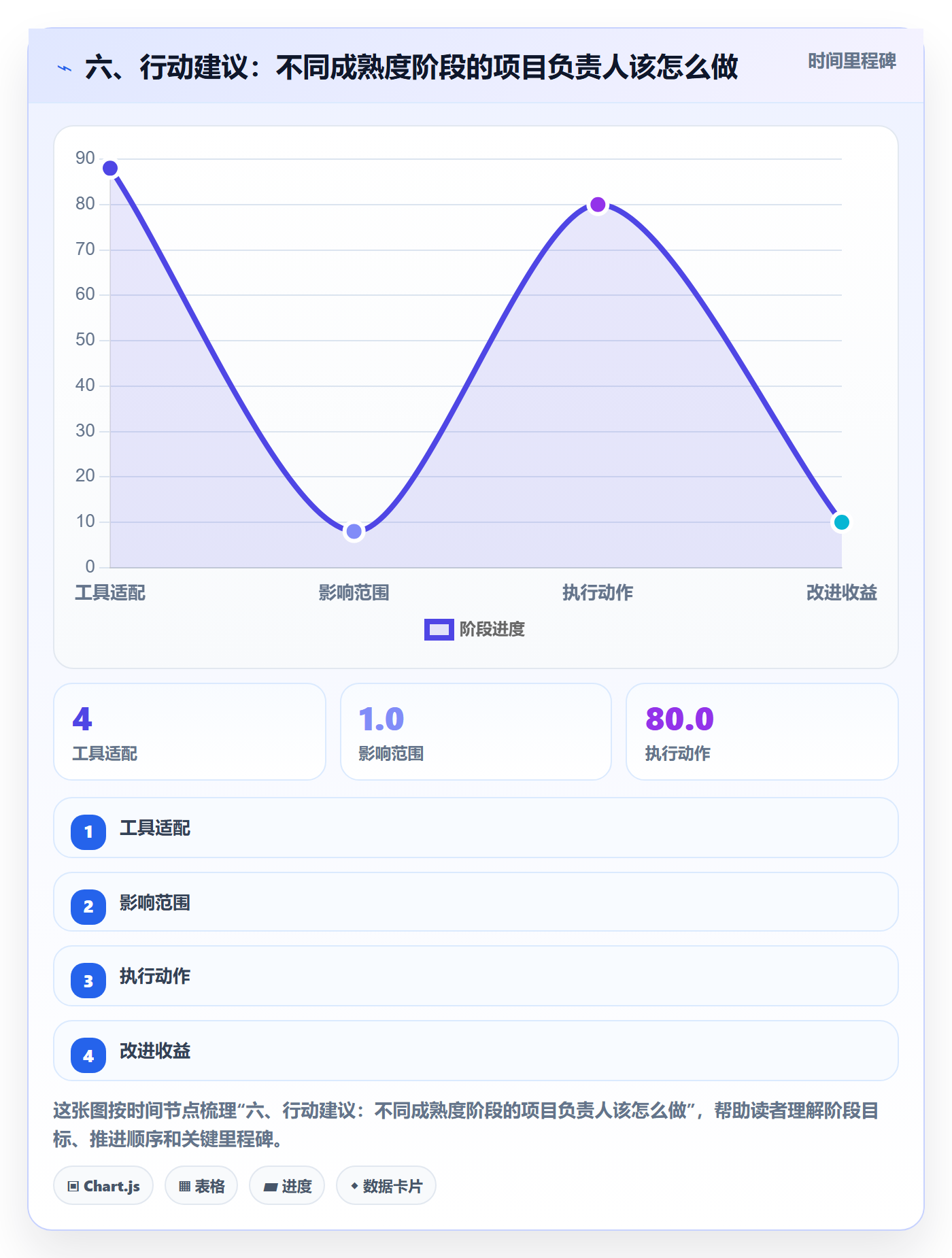Image resolution: width=952 pixels, height=1258 pixels.
Task: Click the 工具适配 data point on chart
Action: coord(110,168)
